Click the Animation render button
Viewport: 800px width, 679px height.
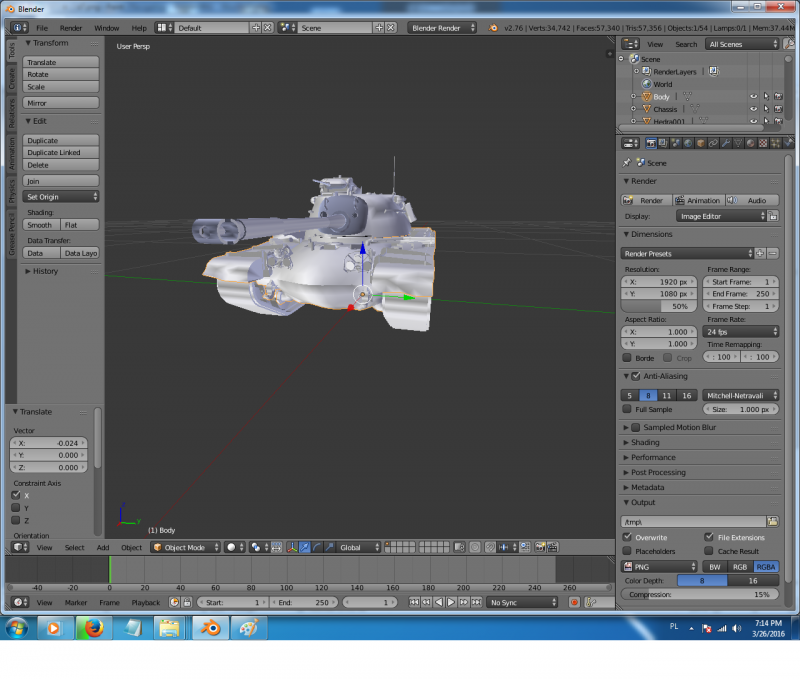[x=698, y=200]
